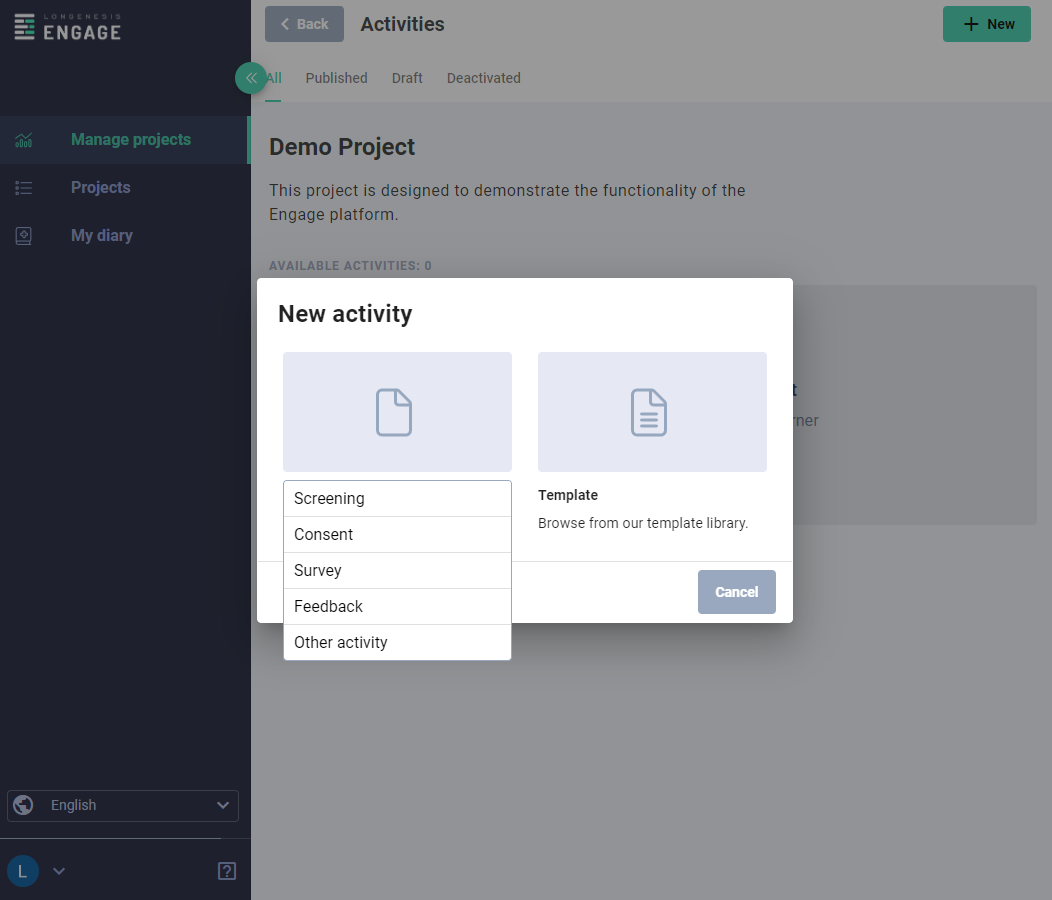Open the English language dropdown
This screenshot has width=1052, height=900.
pyautogui.click(x=122, y=805)
